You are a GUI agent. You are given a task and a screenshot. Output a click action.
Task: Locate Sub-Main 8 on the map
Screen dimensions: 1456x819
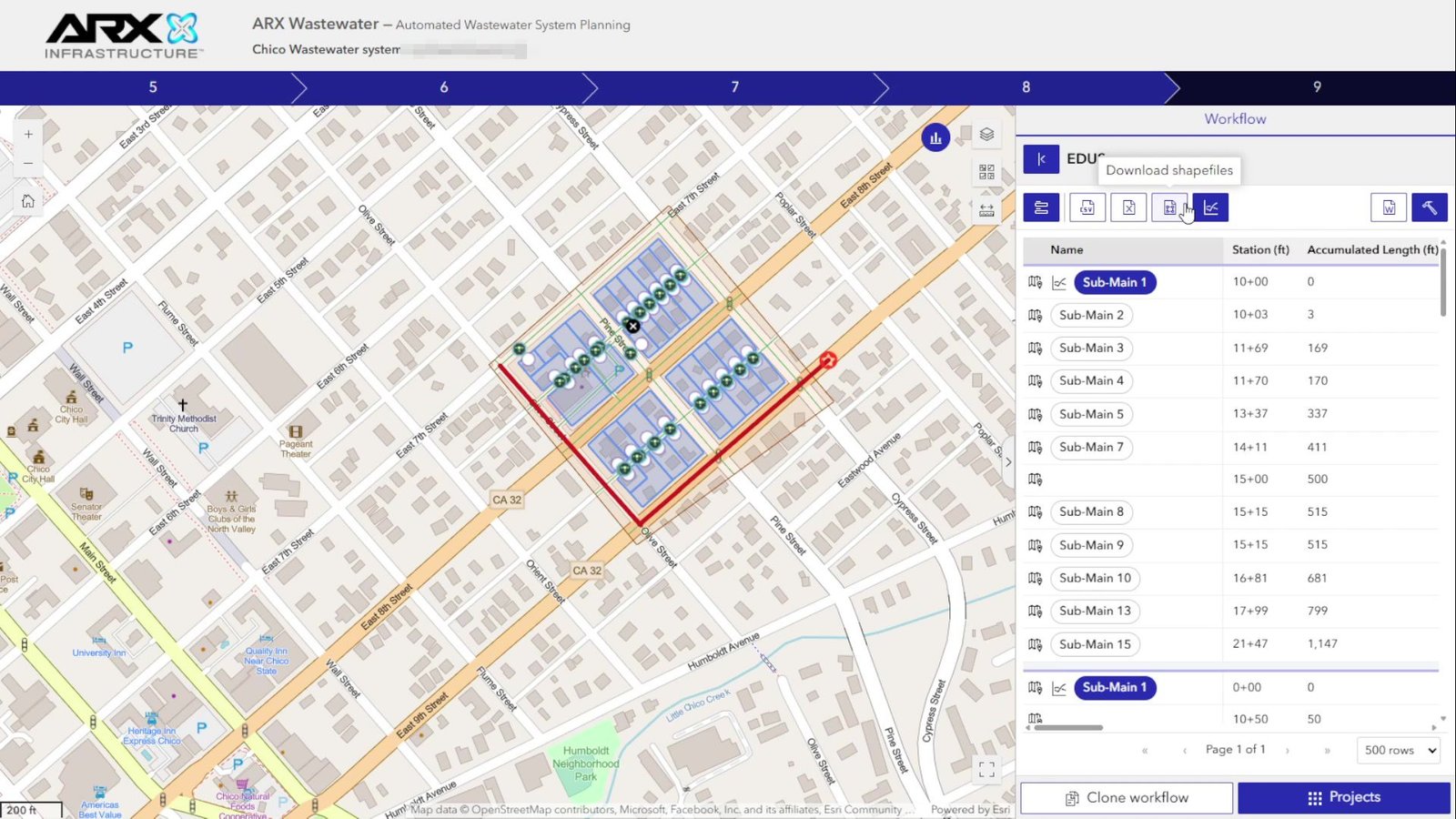1035,511
